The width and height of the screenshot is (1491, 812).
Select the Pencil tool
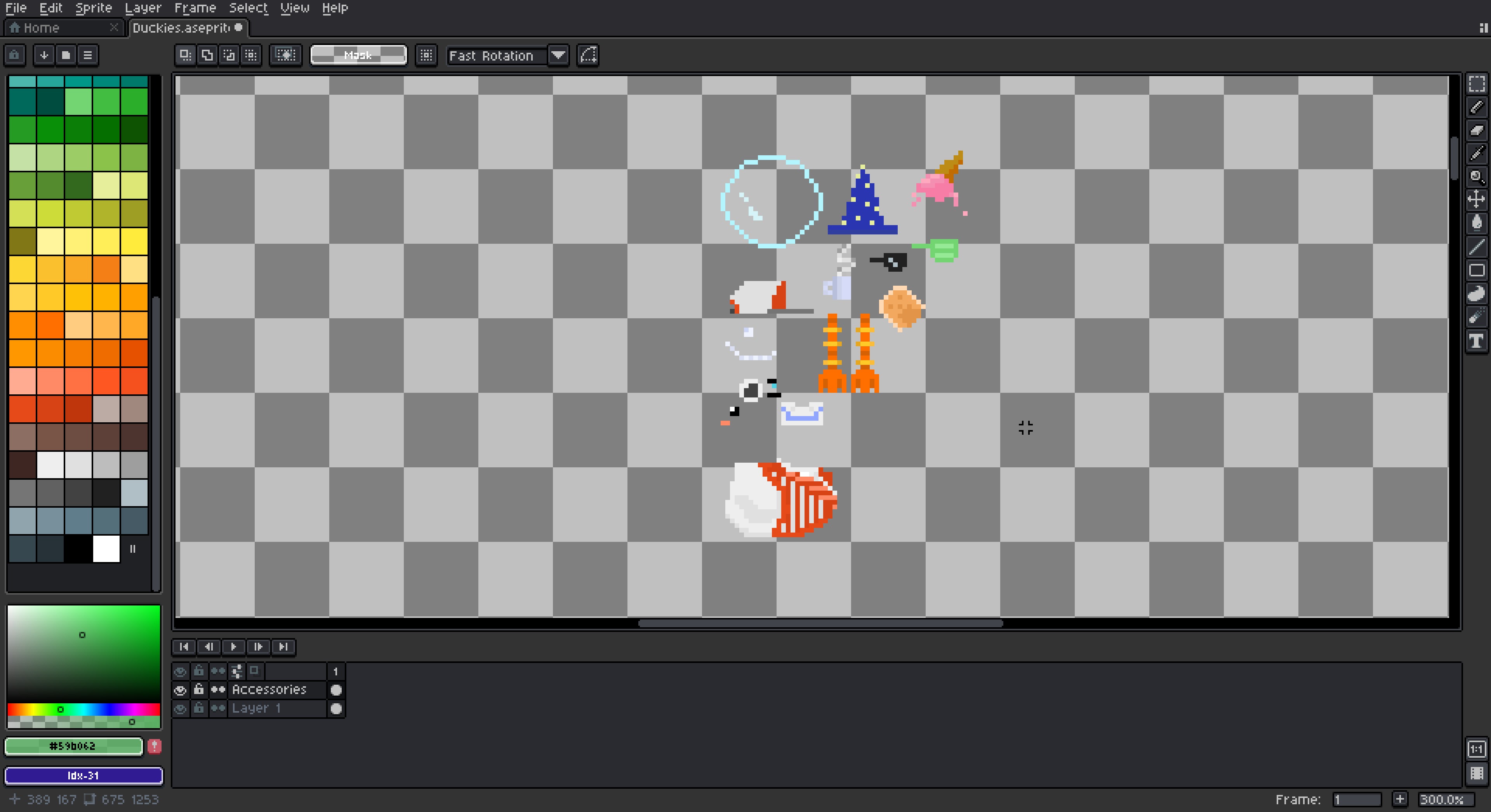1477,108
